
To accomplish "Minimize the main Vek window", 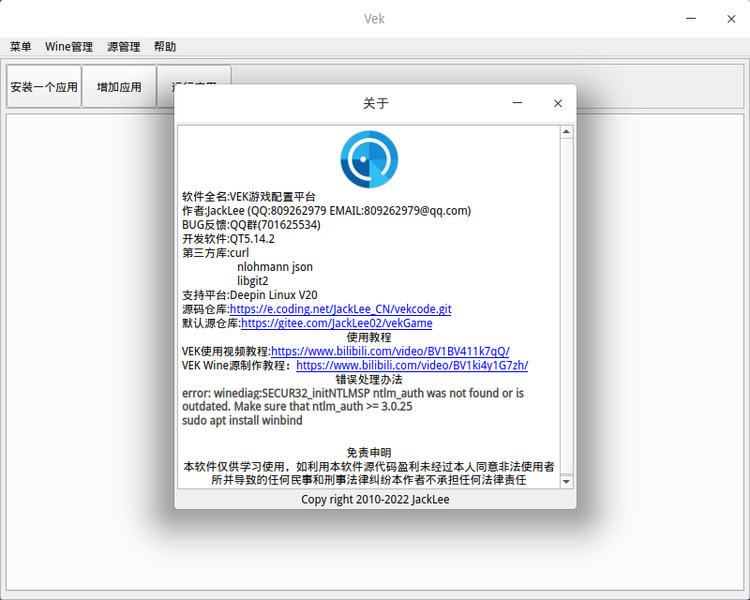I will coord(691,18).
